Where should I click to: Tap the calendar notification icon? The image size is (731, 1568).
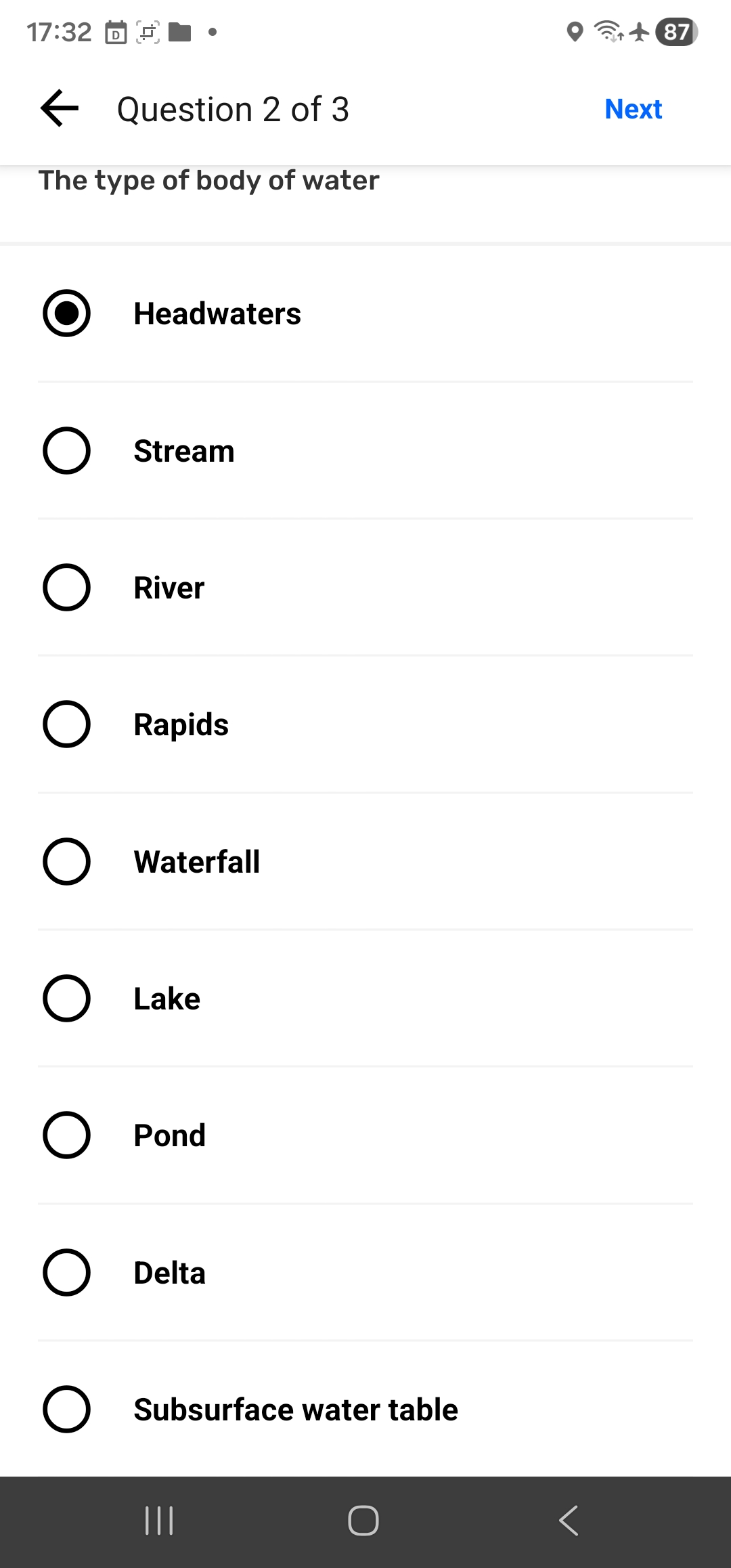116,32
